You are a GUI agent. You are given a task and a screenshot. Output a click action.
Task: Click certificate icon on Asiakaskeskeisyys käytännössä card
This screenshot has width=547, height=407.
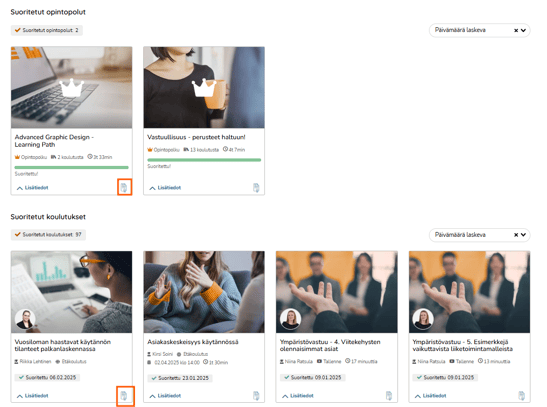coord(256,395)
